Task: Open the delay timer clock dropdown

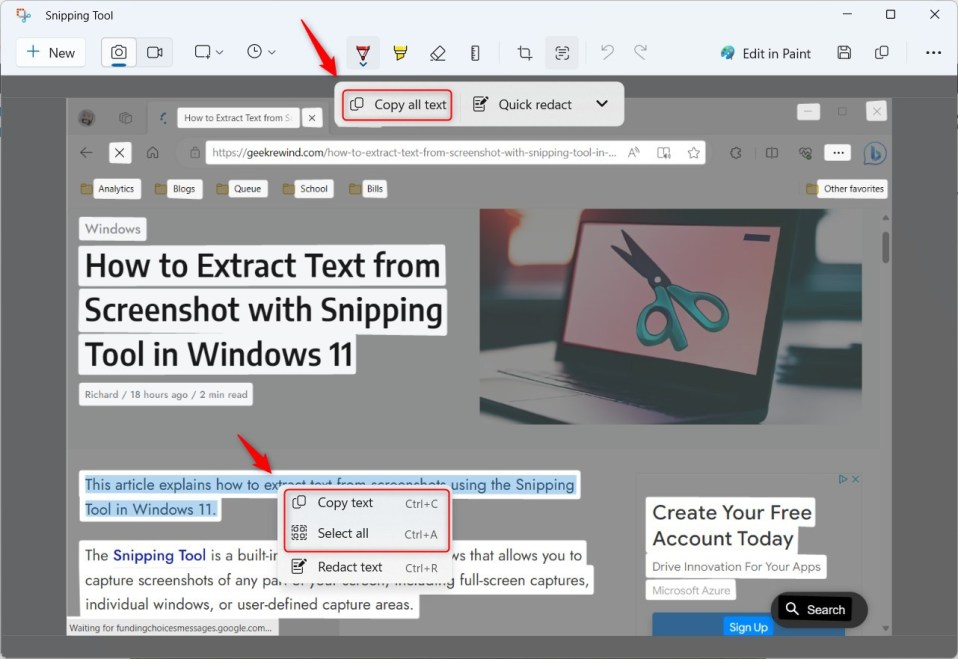Action: pyautogui.click(x=261, y=53)
